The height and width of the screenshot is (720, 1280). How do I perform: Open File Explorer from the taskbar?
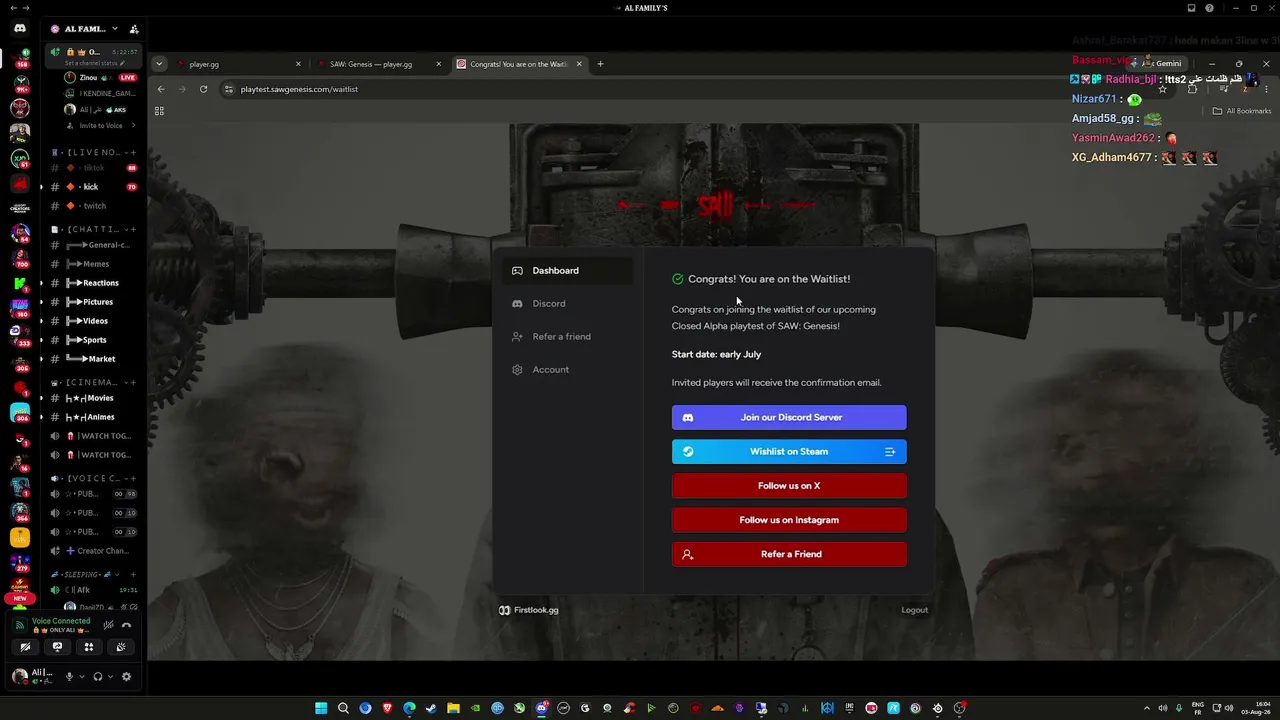point(453,708)
